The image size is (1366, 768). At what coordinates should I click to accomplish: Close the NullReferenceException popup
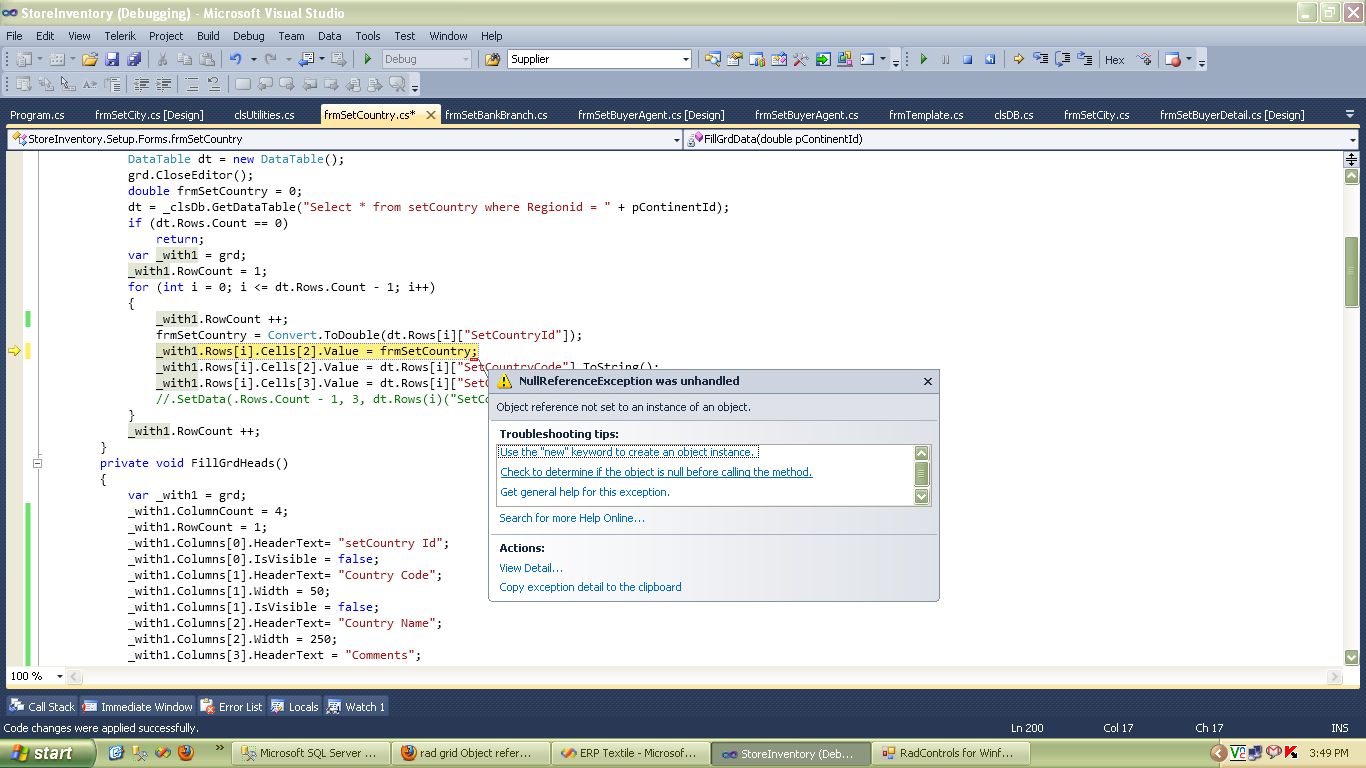point(927,381)
